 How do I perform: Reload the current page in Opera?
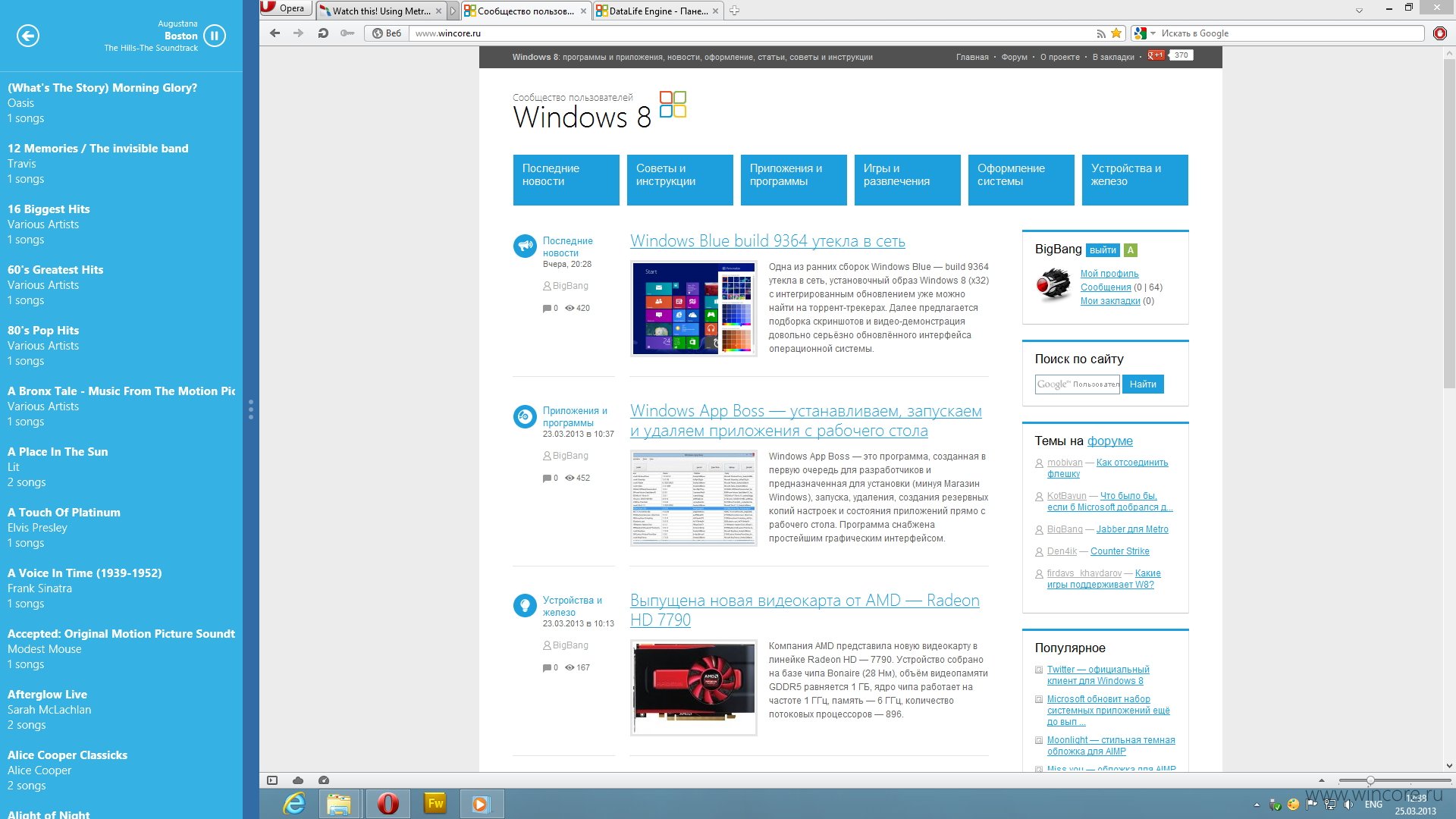click(x=323, y=33)
